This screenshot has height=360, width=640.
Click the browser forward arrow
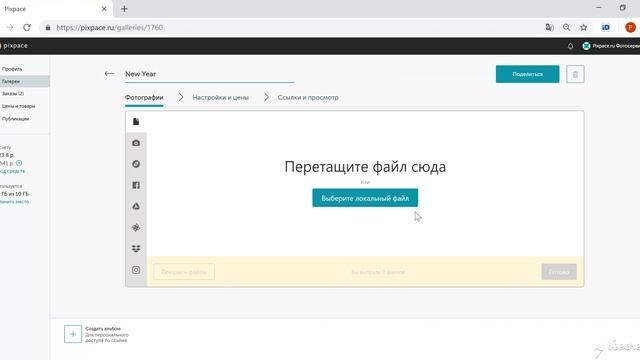click(10, 27)
